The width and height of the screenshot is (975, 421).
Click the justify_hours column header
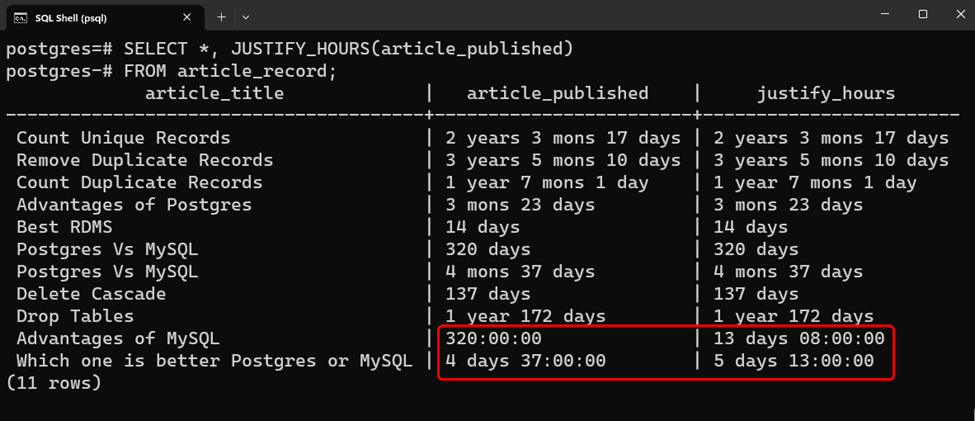826,93
